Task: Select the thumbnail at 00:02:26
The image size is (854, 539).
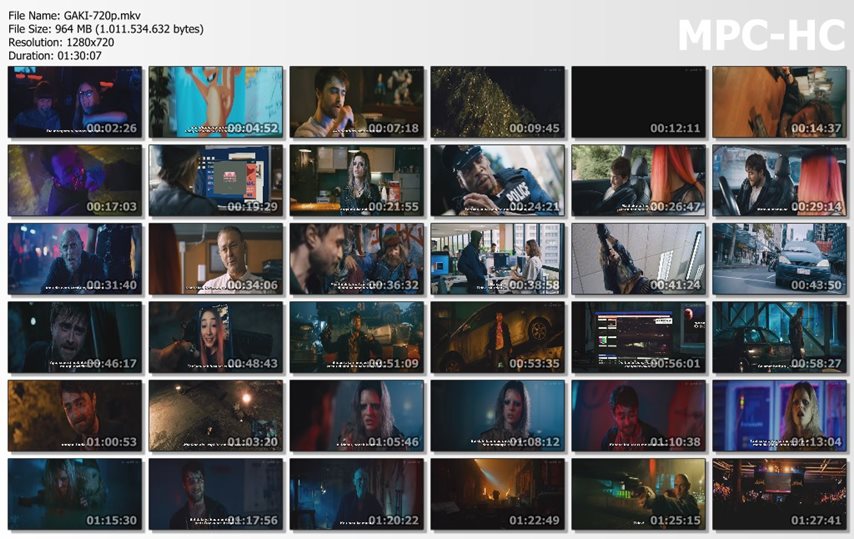Action: click(x=75, y=102)
